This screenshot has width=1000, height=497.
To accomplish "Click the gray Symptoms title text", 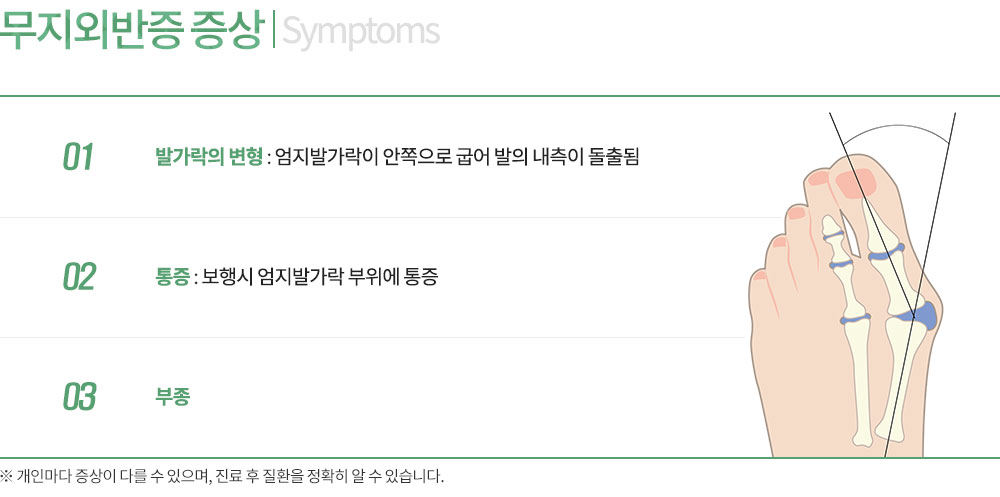I will [361, 32].
